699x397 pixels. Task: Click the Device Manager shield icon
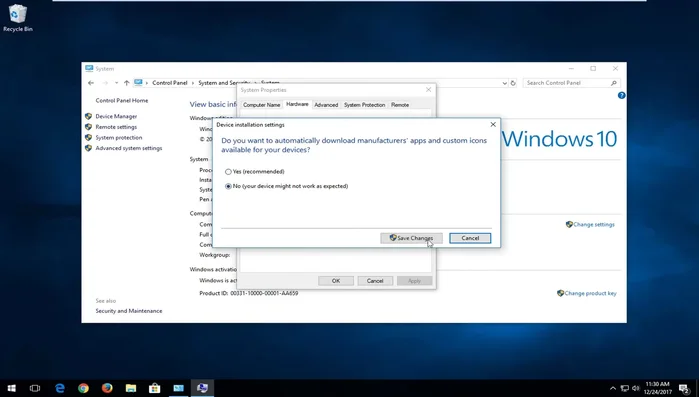[x=88, y=116]
